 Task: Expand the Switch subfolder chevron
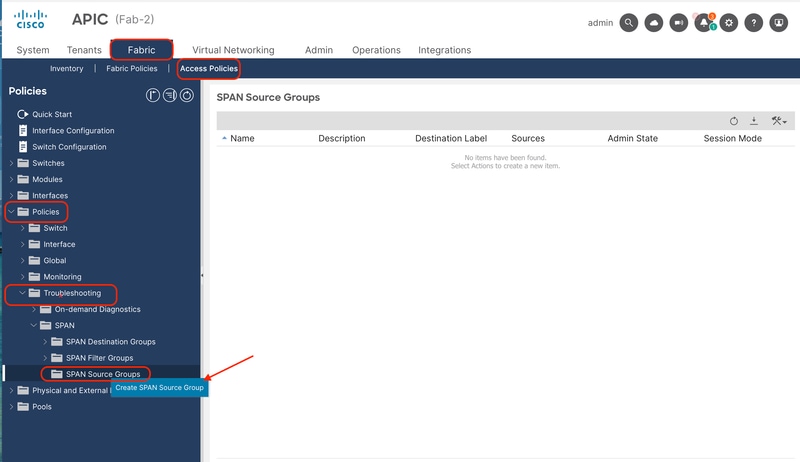[x=22, y=228]
